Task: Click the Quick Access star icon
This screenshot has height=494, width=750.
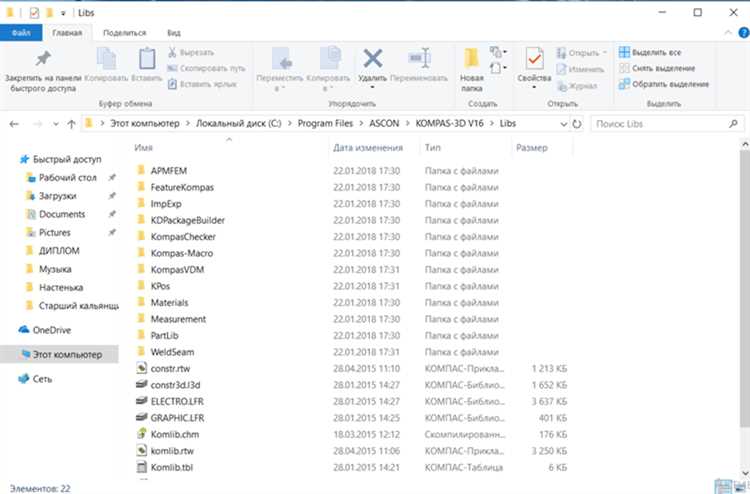Action: coord(24,159)
